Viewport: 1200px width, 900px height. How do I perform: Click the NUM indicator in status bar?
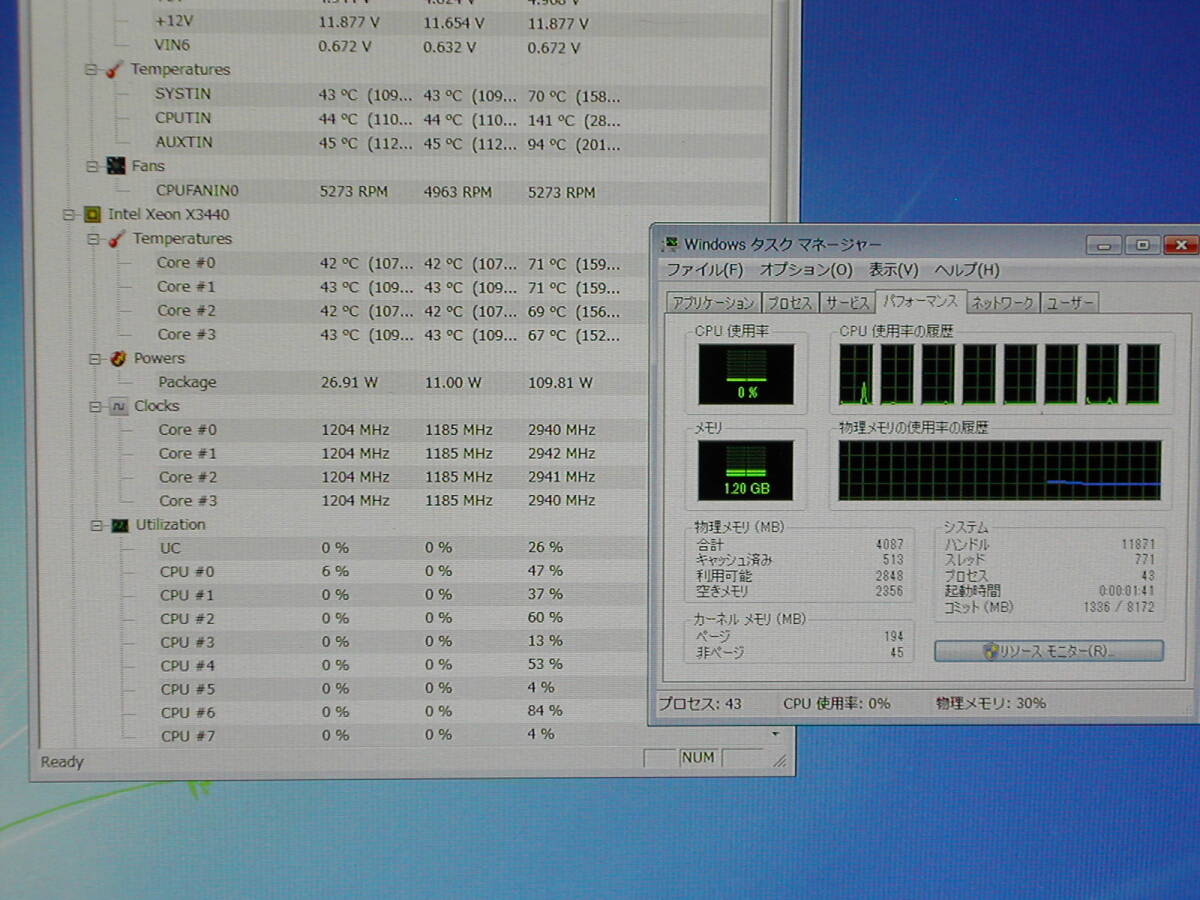click(698, 758)
